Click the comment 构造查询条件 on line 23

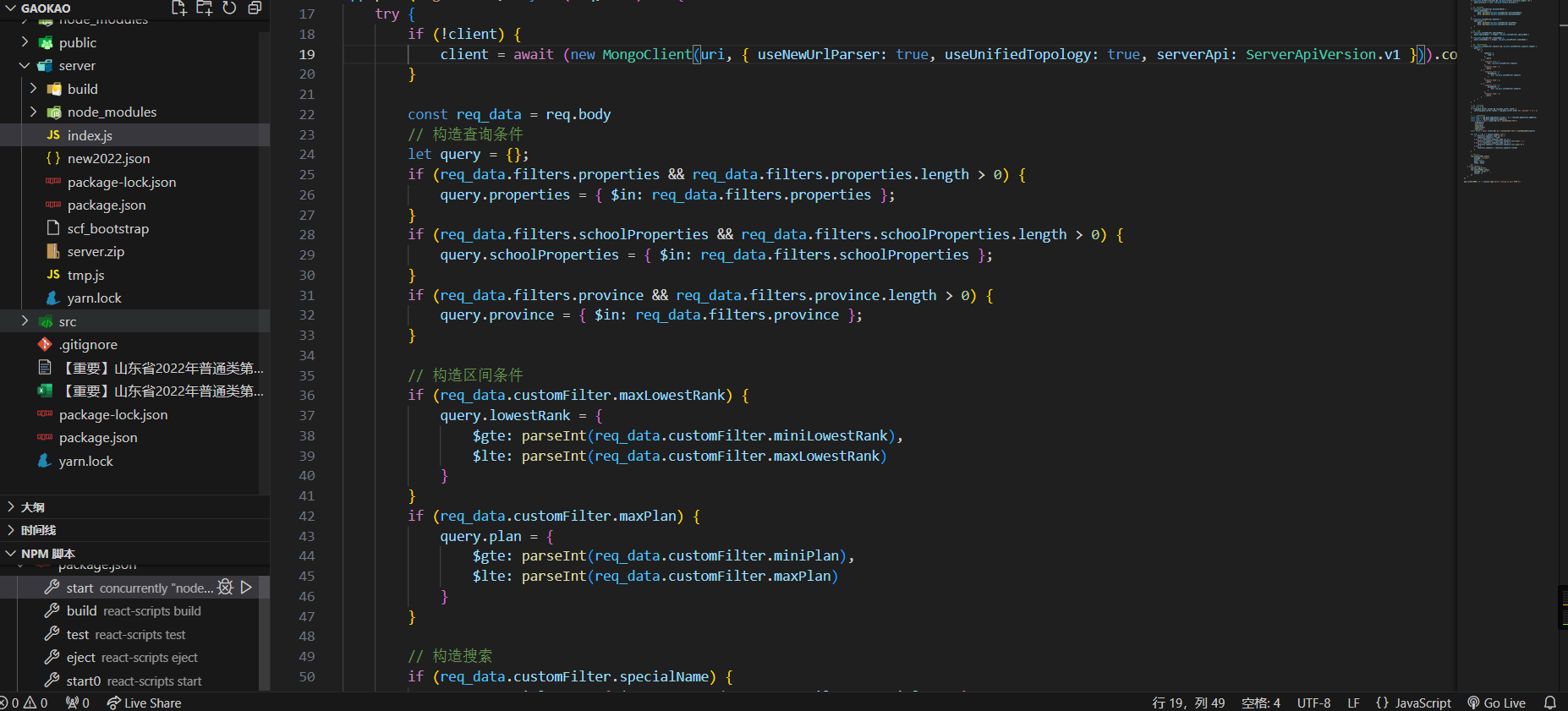pyautogui.click(x=478, y=134)
